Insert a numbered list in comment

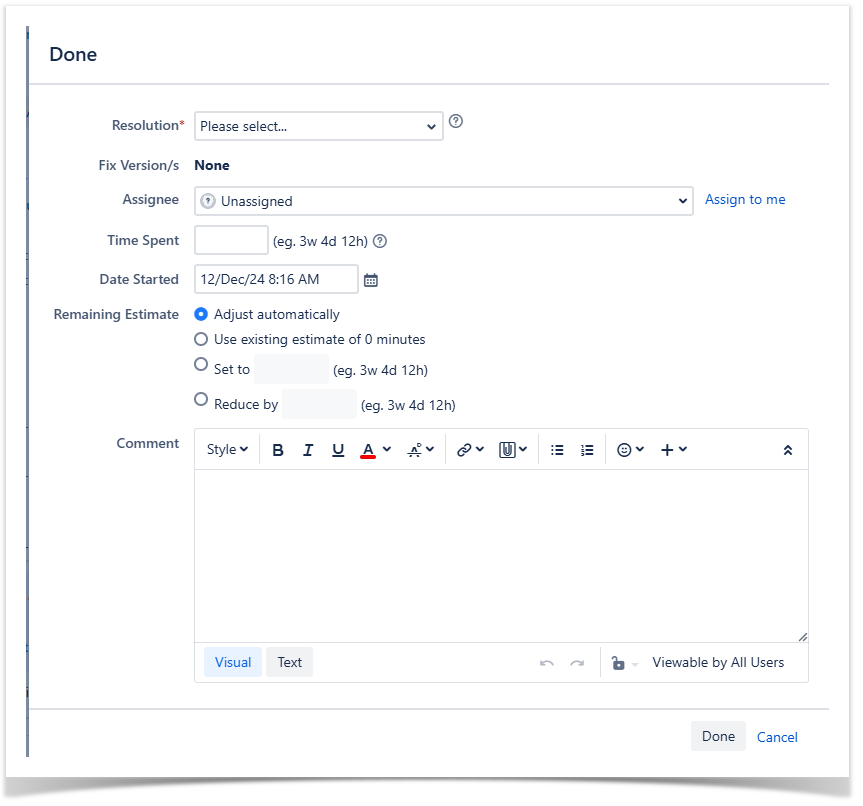(587, 450)
